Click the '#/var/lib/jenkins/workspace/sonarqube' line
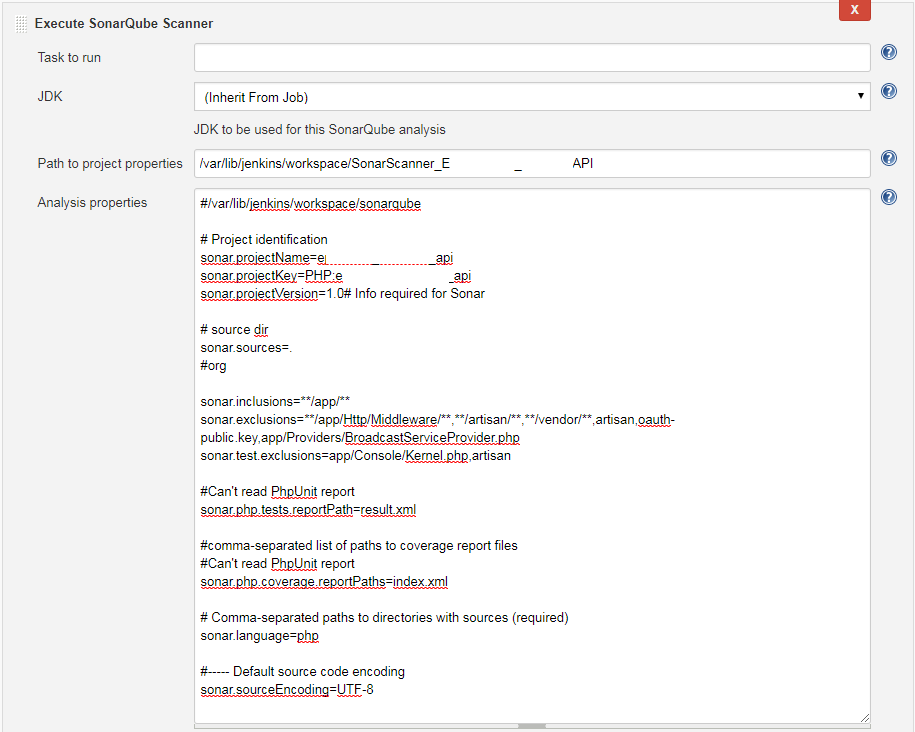Viewport: 915px width, 732px height. pyautogui.click(x=310, y=204)
